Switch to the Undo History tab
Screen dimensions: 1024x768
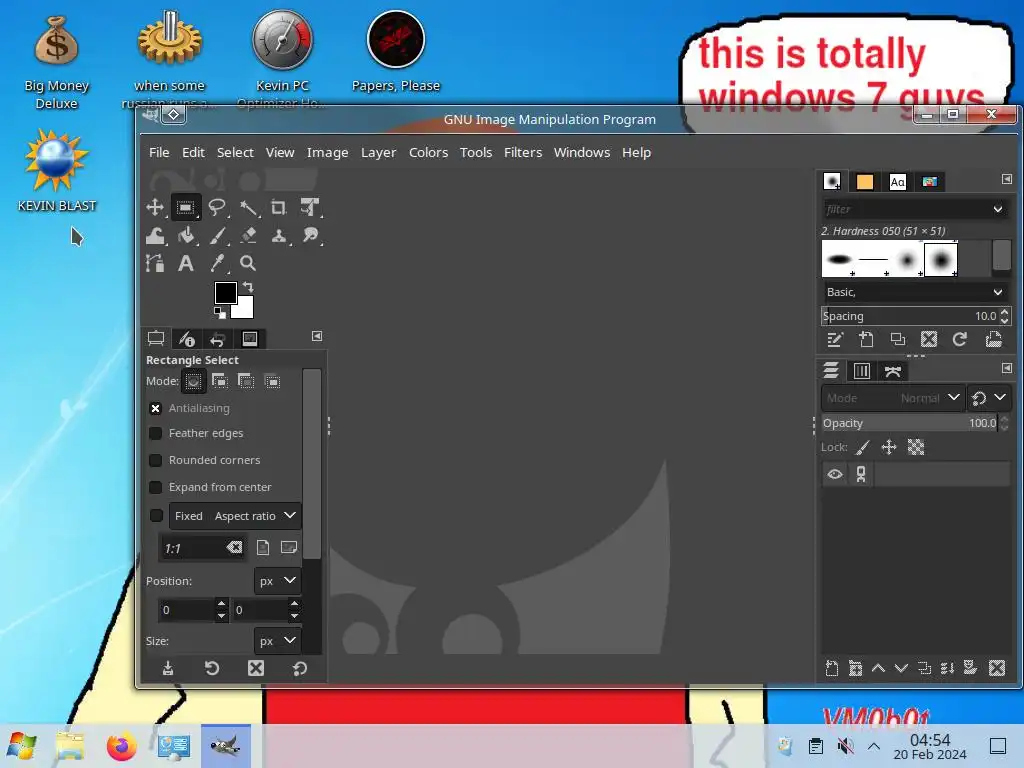click(x=217, y=338)
